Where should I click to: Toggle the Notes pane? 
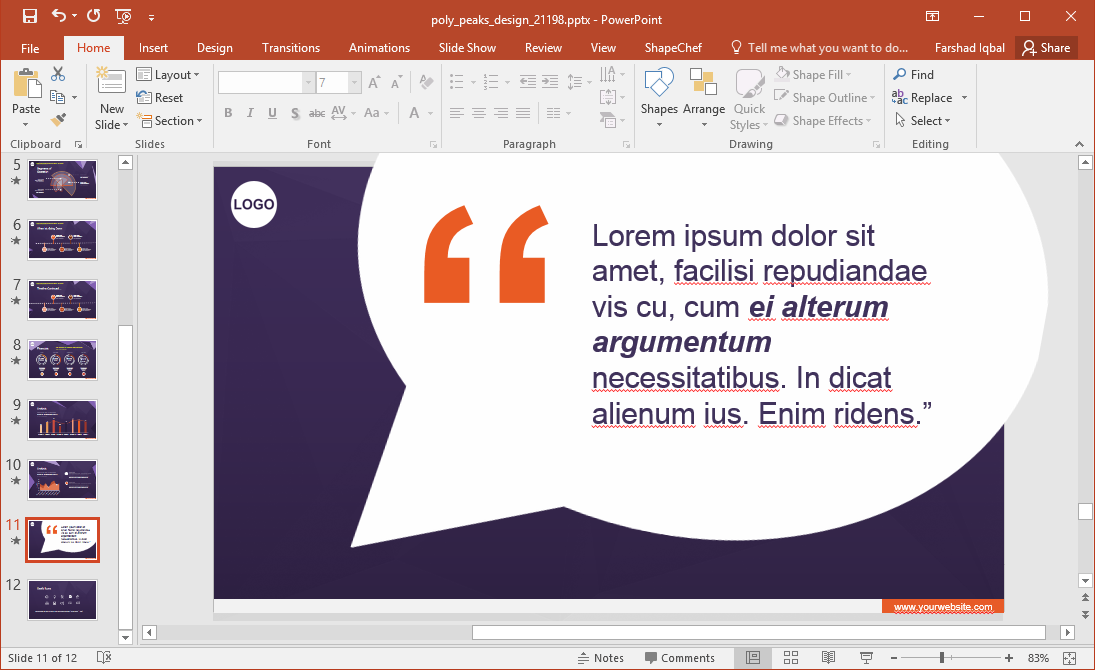(601, 658)
